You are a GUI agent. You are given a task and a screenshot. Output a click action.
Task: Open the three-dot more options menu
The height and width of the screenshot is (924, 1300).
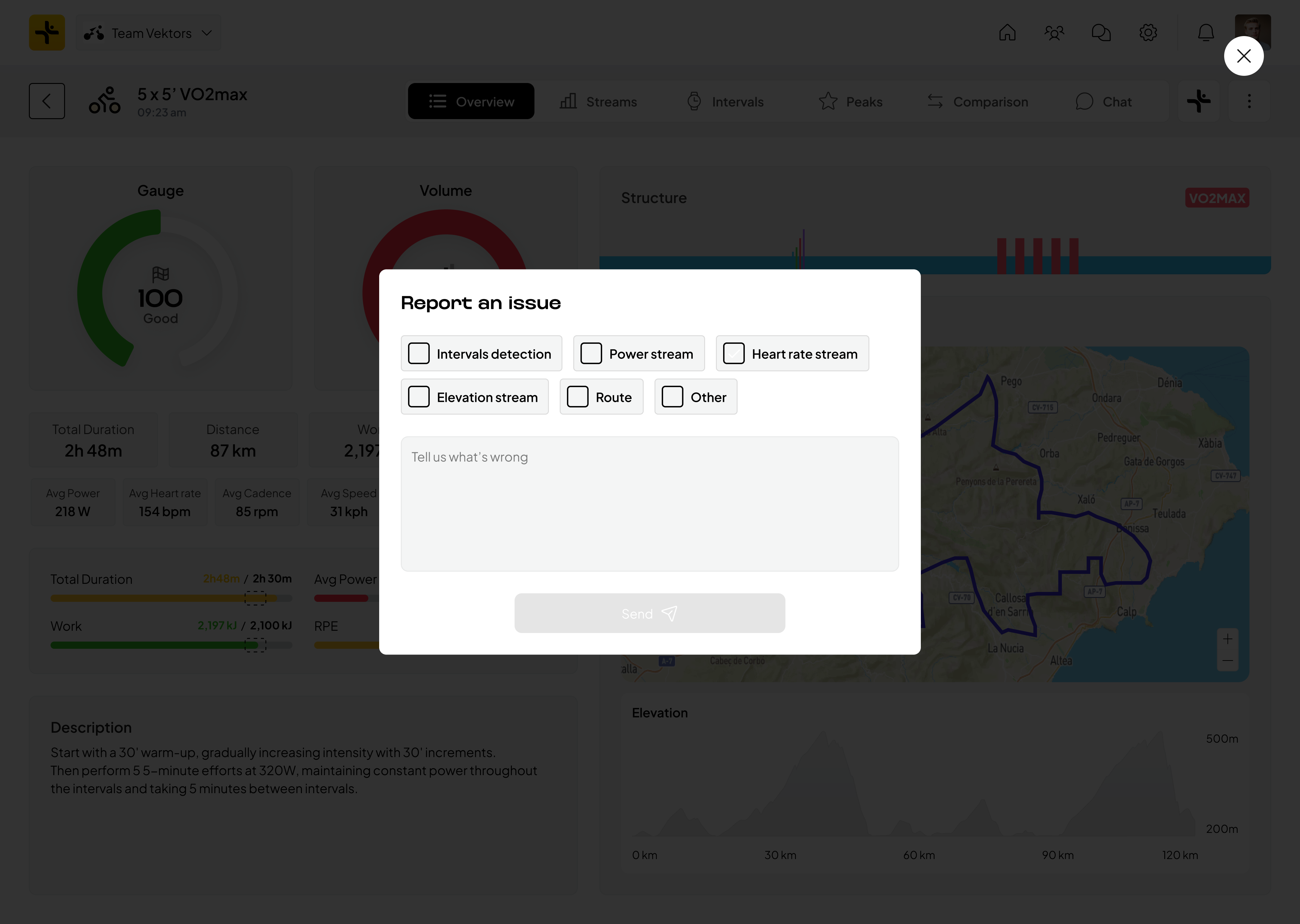tap(1249, 101)
